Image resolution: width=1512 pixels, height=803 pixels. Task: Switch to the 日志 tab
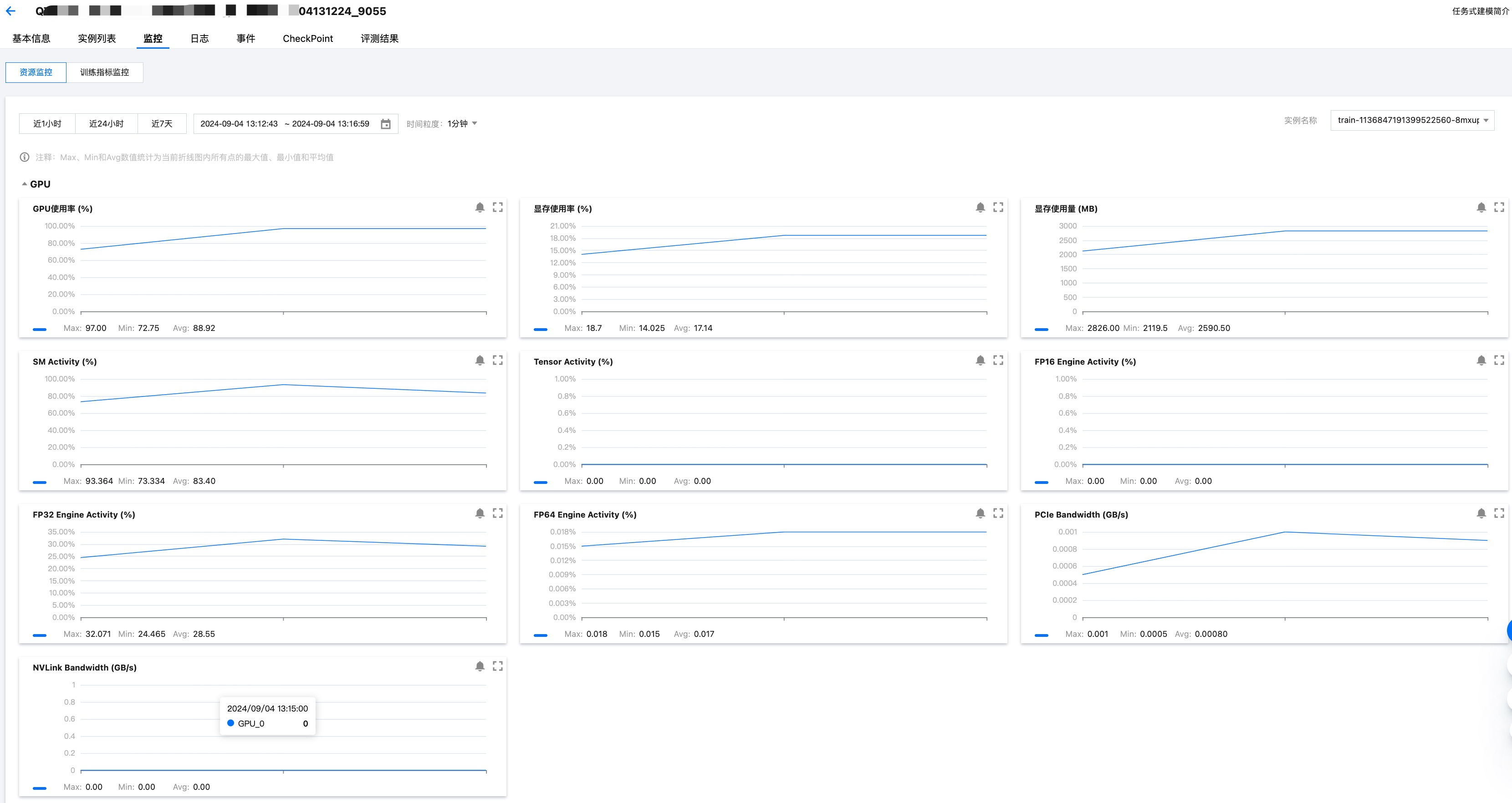199,39
